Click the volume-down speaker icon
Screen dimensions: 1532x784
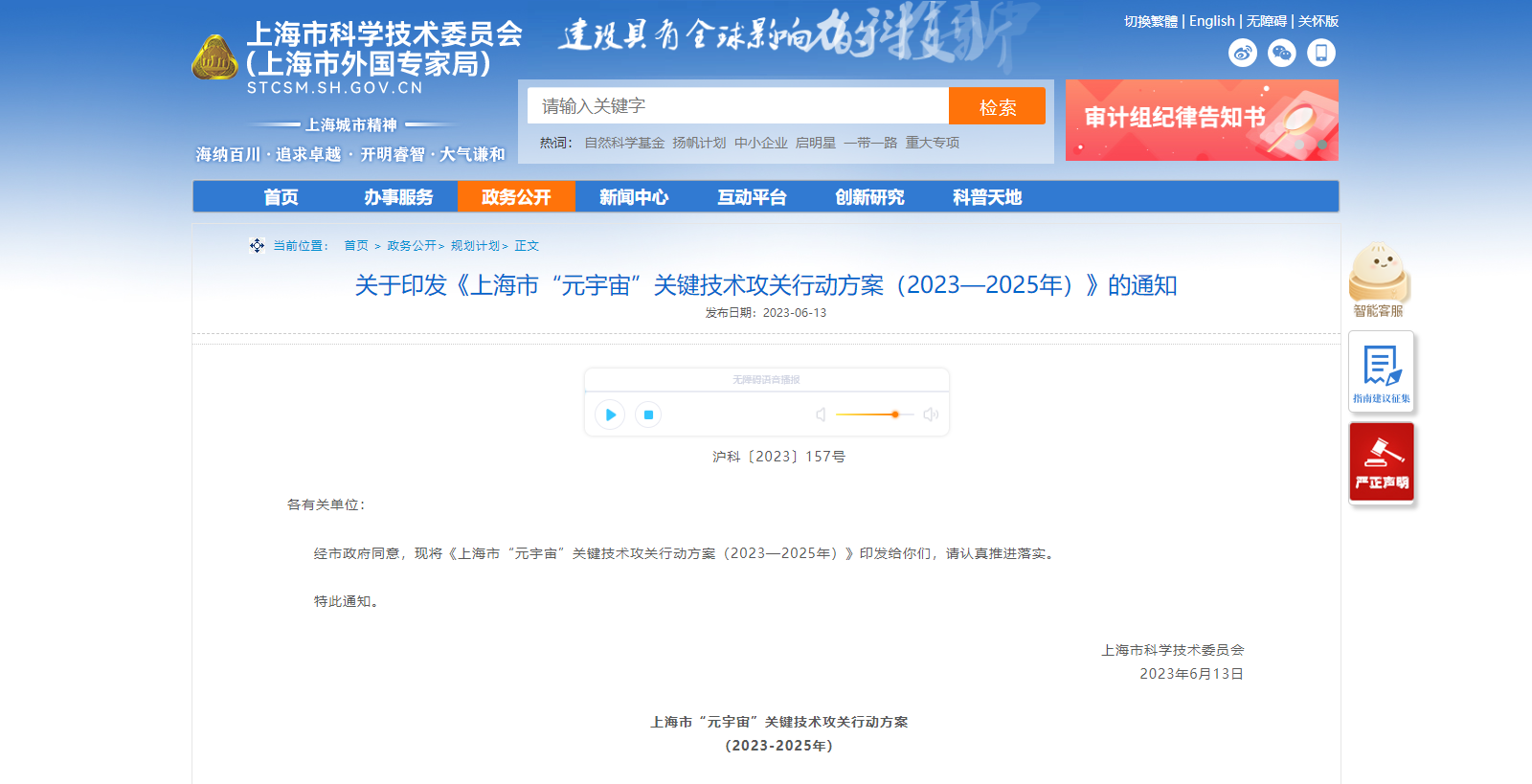[x=821, y=414]
